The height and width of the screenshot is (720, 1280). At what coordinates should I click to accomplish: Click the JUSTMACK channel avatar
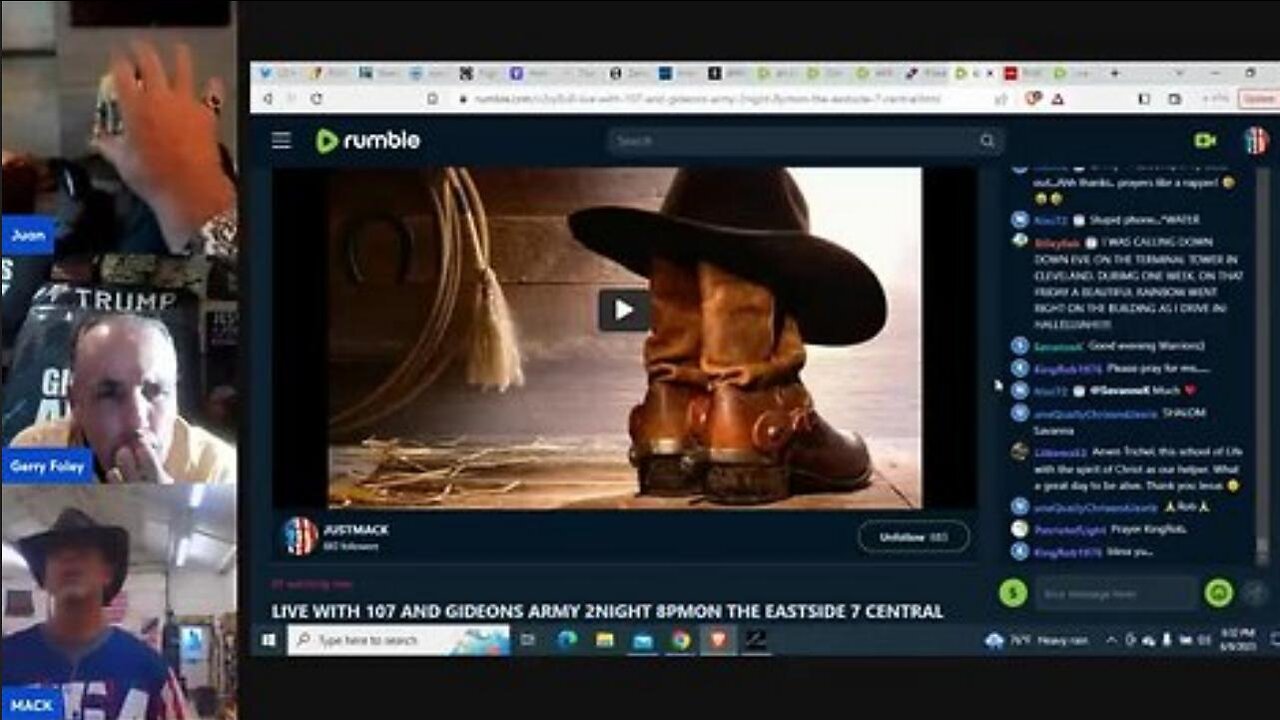[x=300, y=536]
